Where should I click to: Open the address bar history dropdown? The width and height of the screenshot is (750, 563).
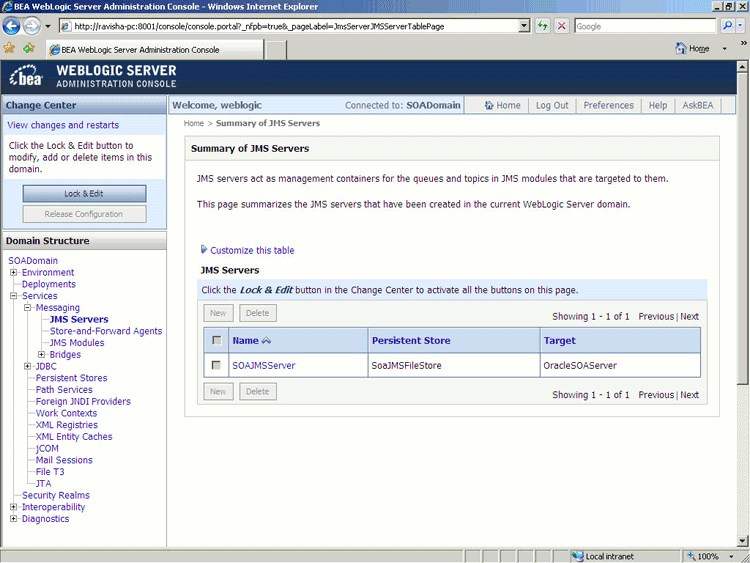(525, 26)
